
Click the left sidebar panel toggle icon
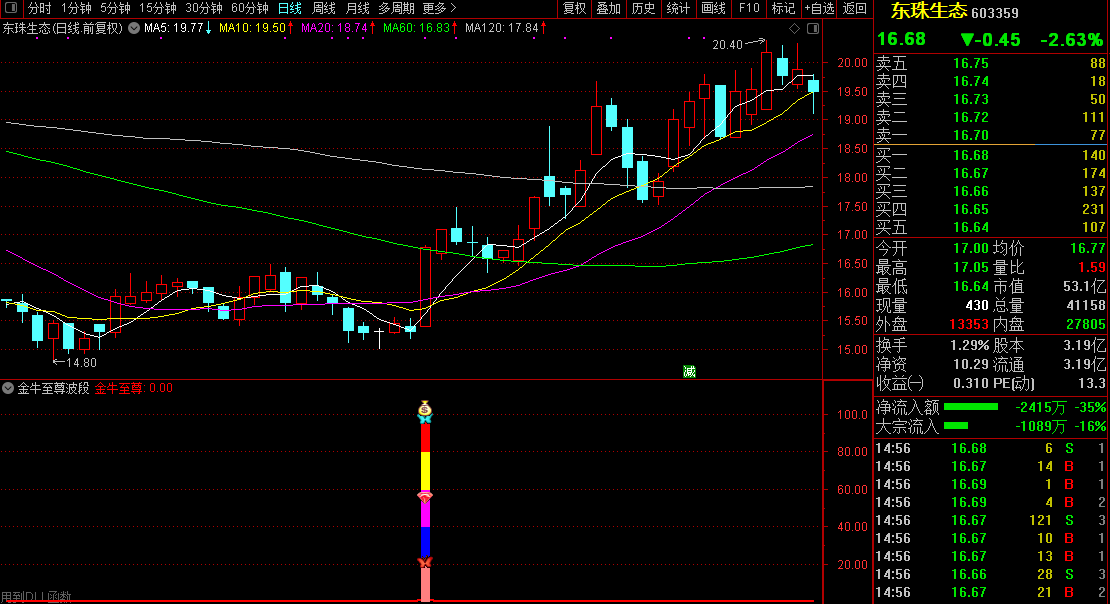click(11, 8)
